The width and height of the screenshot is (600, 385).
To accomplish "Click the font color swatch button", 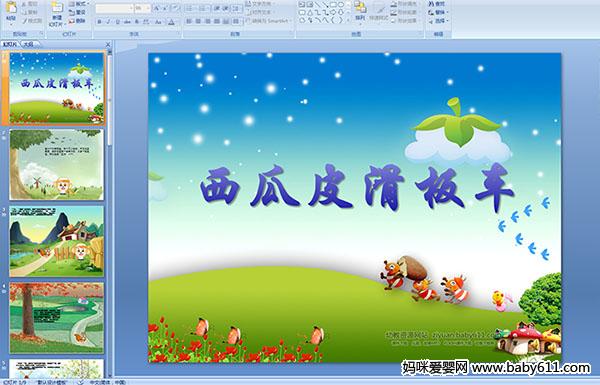I will click(171, 22).
